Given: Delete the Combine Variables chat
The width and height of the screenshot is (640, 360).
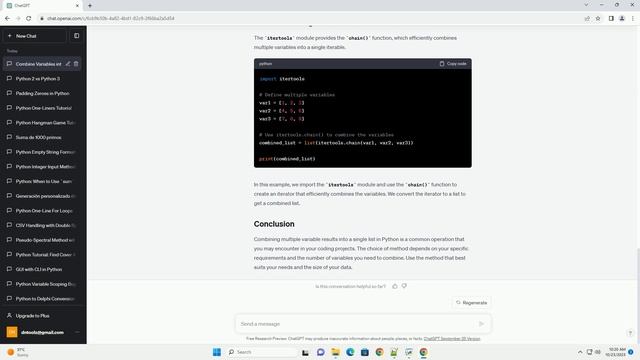Looking at the screenshot, I should tap(76, 64).
